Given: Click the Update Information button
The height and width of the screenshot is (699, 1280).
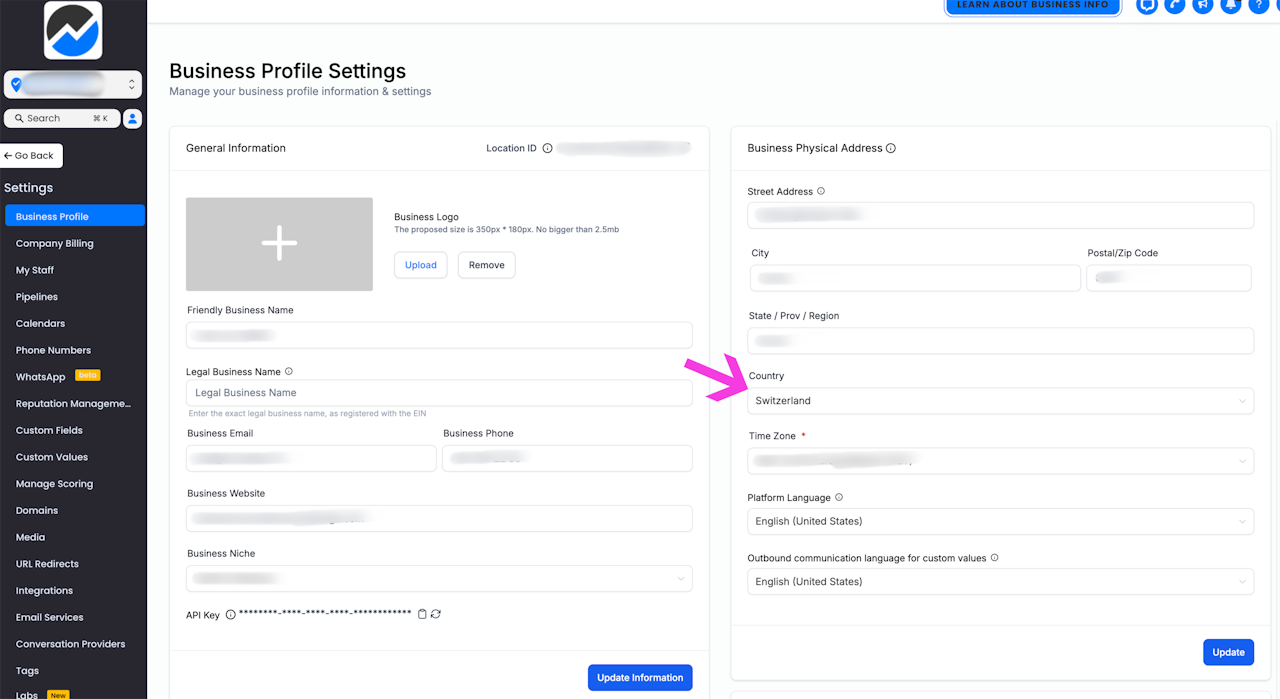Looking at the screenshot, I should pos(640,678).
